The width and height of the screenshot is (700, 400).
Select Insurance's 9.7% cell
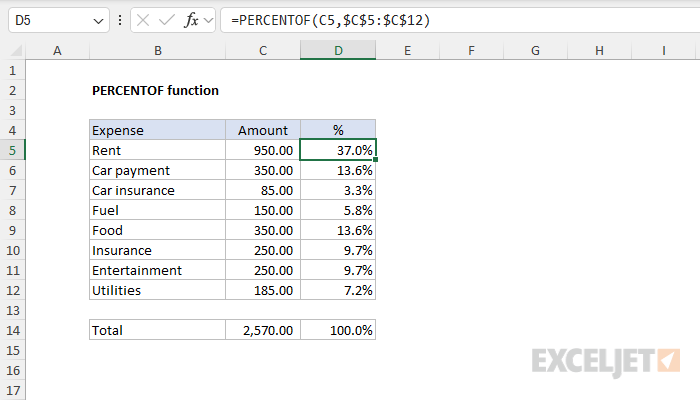click(338, 250)
